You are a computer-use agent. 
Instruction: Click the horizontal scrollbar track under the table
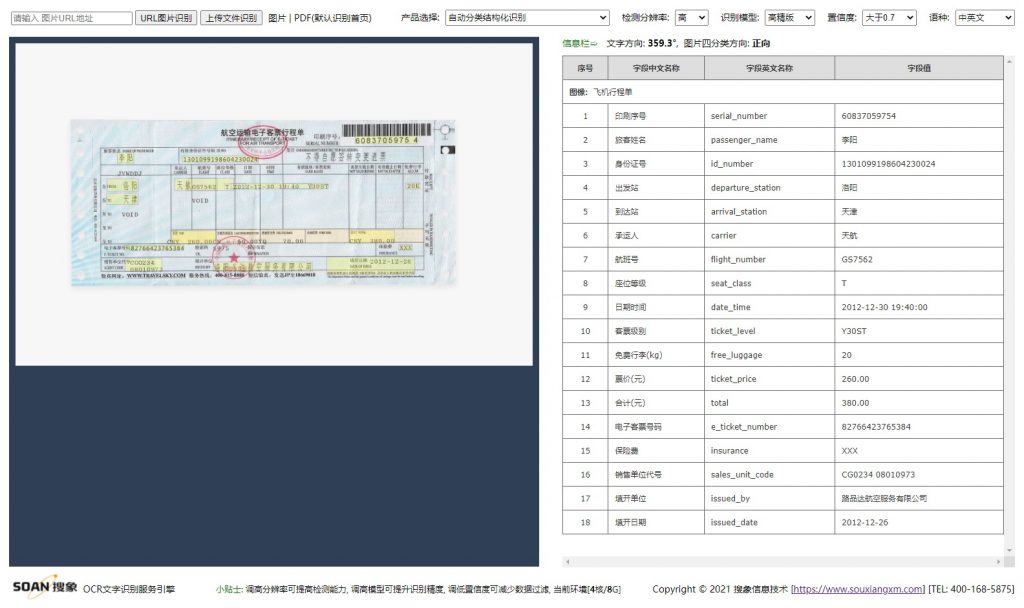click(782, 562)
